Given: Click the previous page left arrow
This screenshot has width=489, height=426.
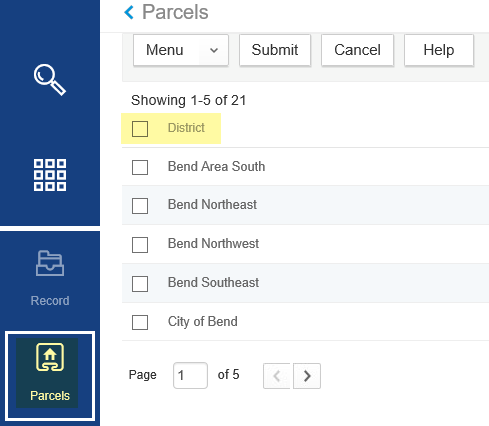Looking at the screenshot, I should 276,376.
